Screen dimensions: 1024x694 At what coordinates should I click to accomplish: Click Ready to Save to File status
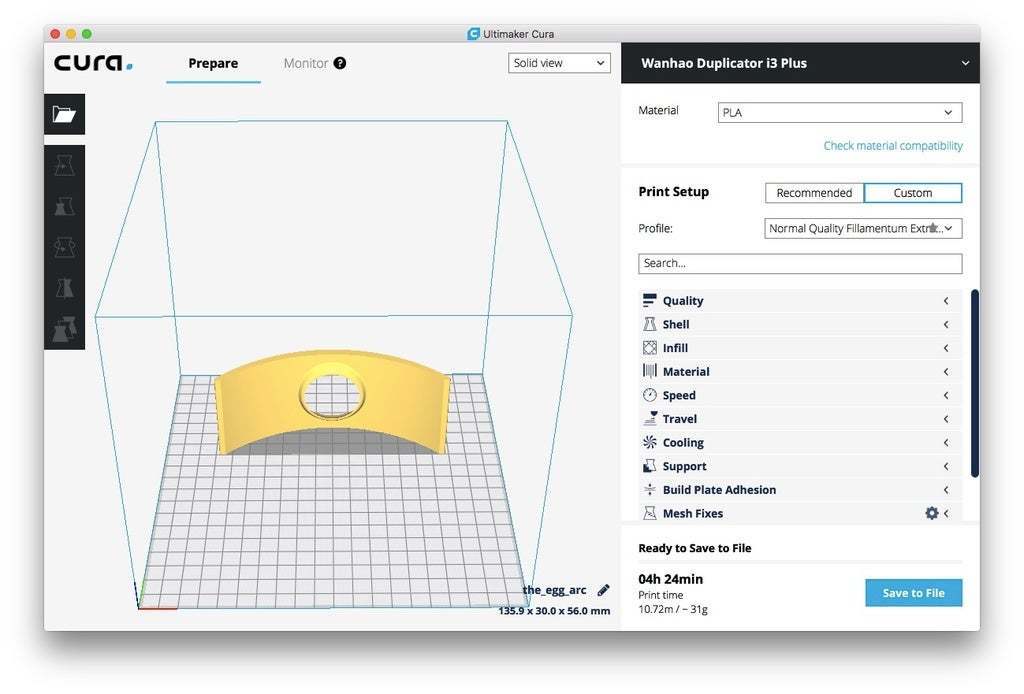pyautogui.click(x=695, y=548)
